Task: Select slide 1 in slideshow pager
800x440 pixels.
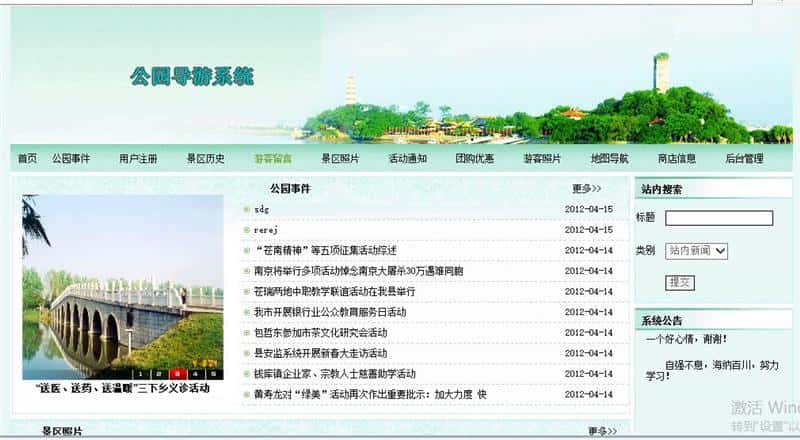Action: click(140, 374)
